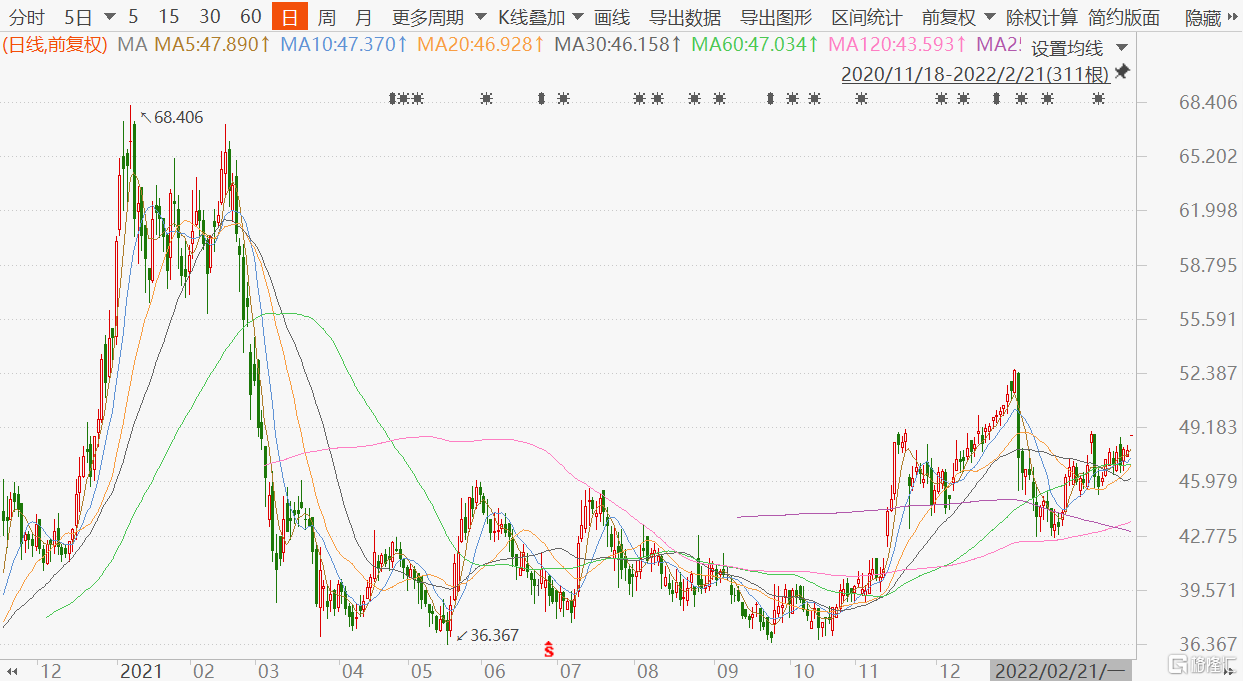1243x681 pixels.
Task: Select the 60 minute period
Action: [x=251, y=17]
